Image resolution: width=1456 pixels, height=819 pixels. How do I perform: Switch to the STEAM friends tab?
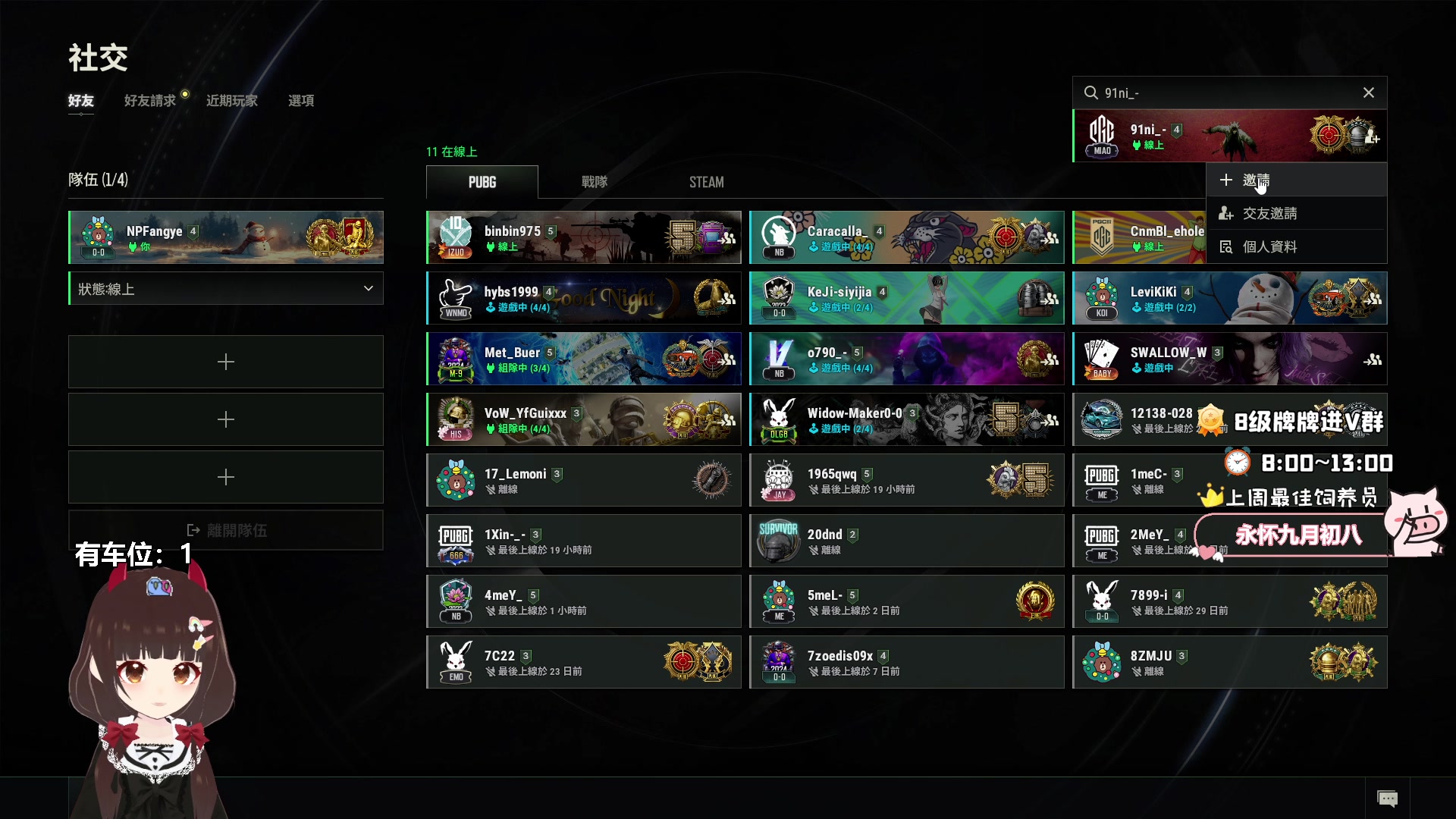(706, 182)
